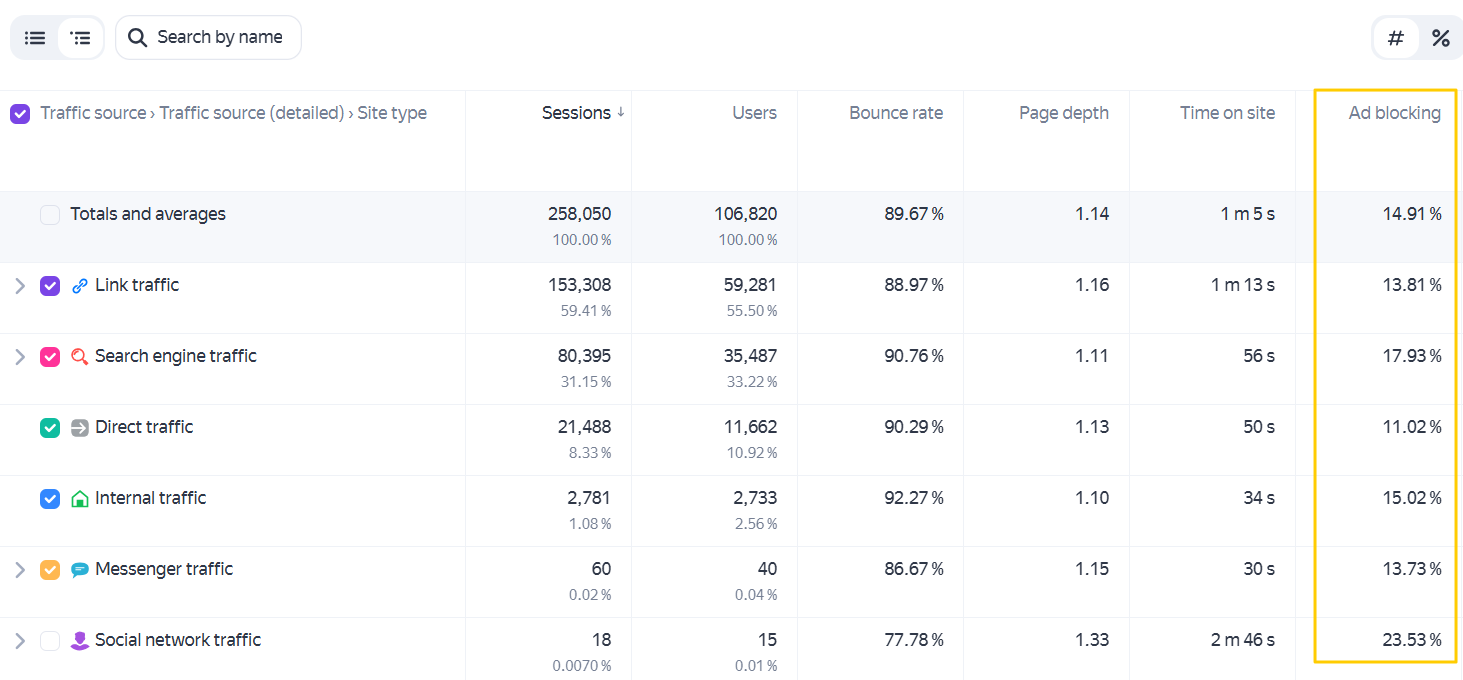The height and width of the screenshot is (680, 1463).
Task: Click the Search engine traffic magnifier icon
Action: point(80,357)
